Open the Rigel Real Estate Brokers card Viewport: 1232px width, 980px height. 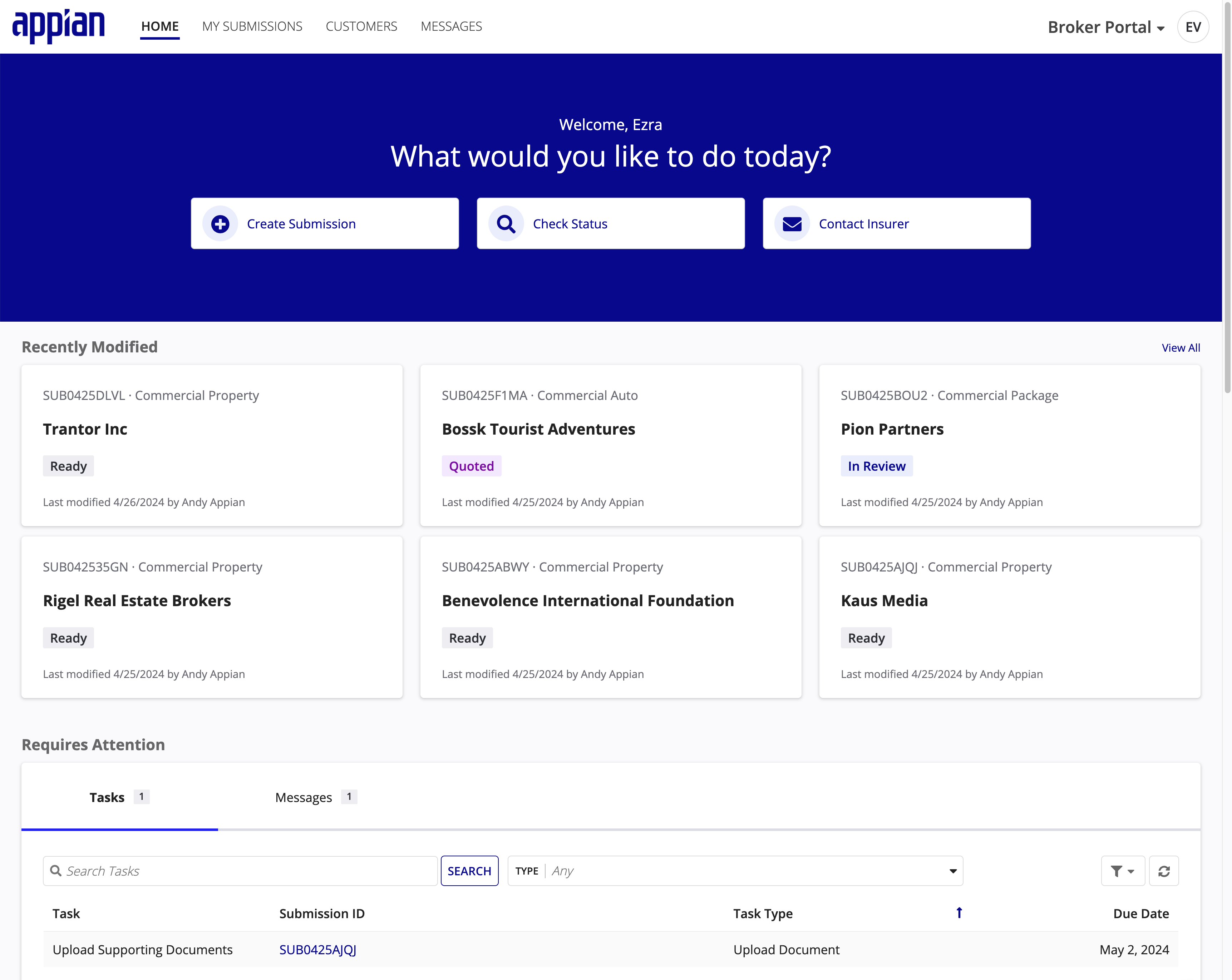coord(212,617)
